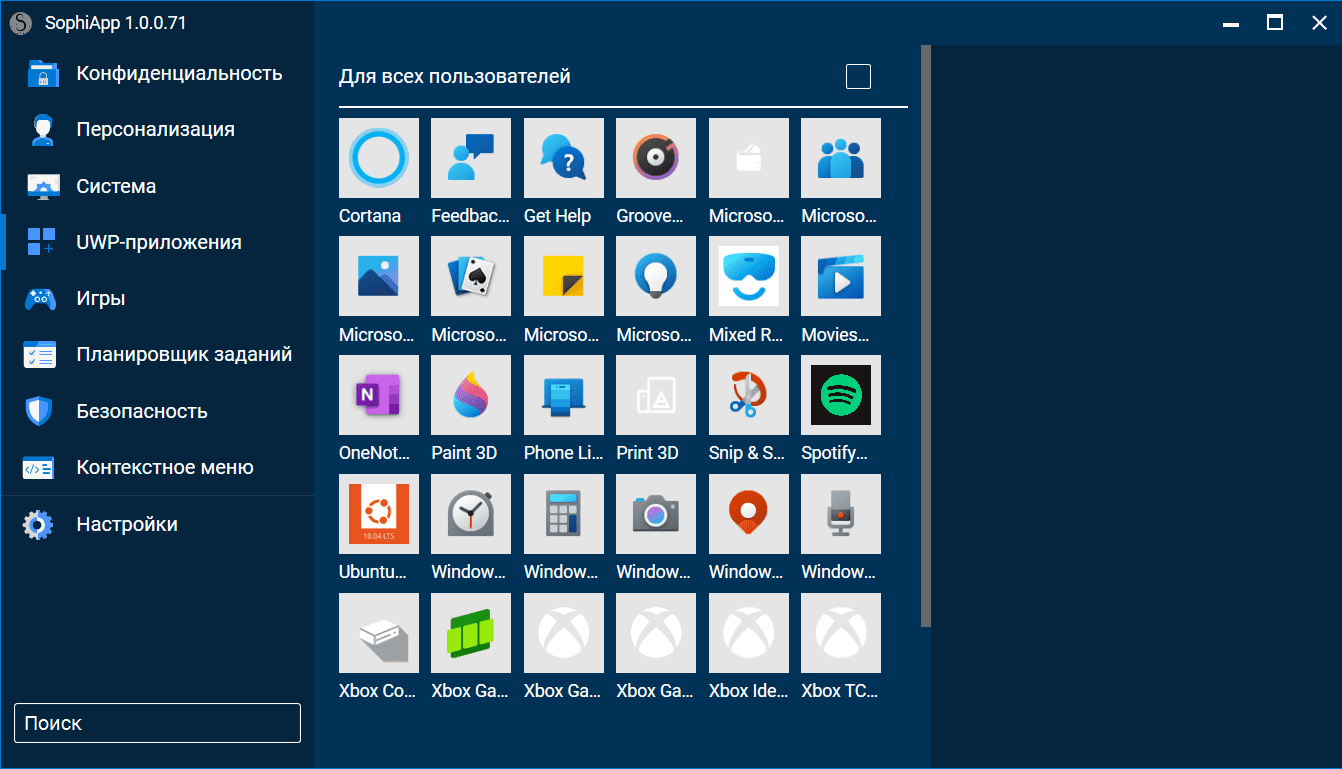Select the Feedback Hub app tile
Viewport: 1342px width, 769px height.
pos(471,158)
